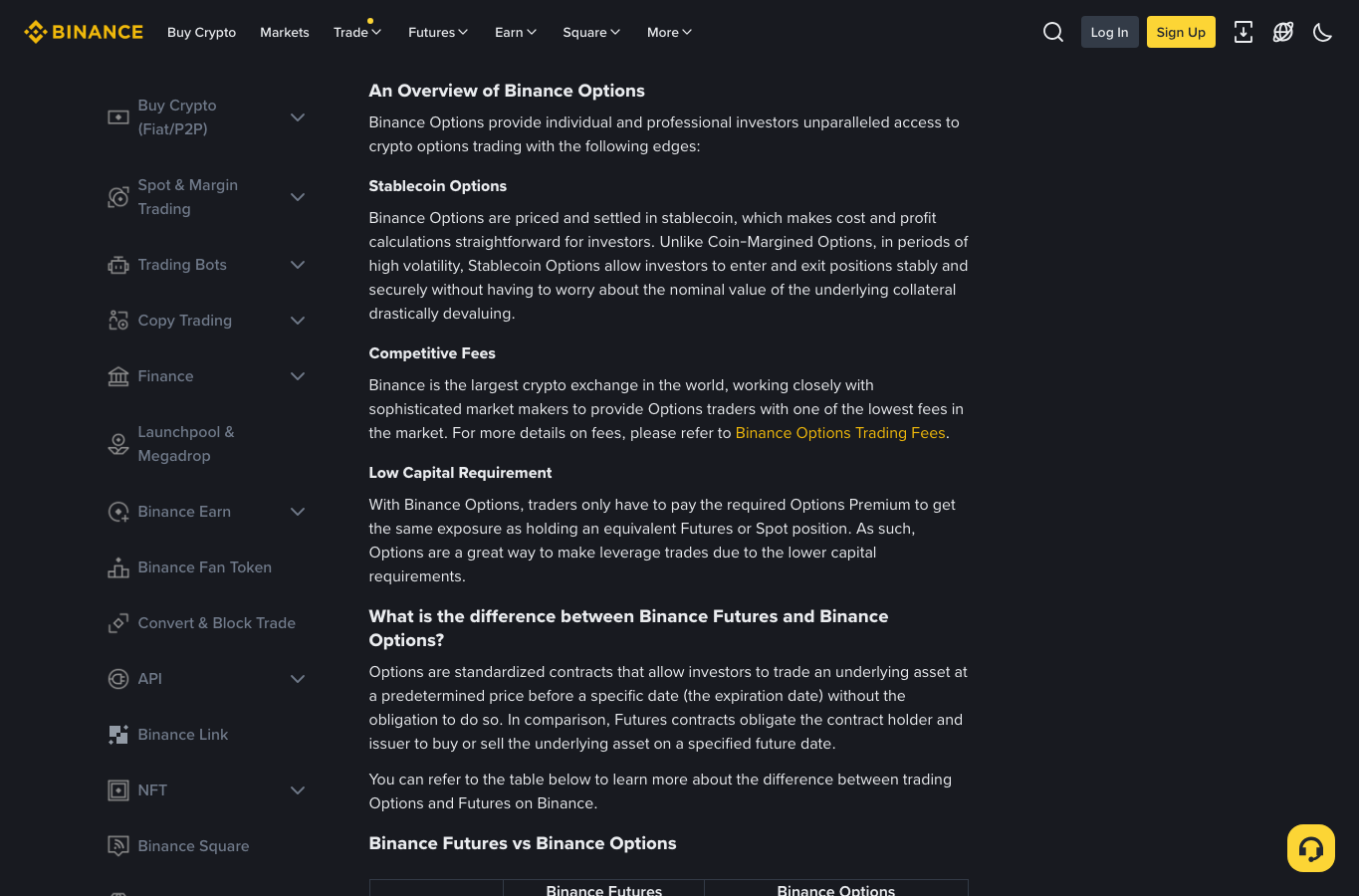The height and width of the screenshot is (896, 1359).
Task: Open Binance Fan Token sidebar item
Action: point(205,567)
